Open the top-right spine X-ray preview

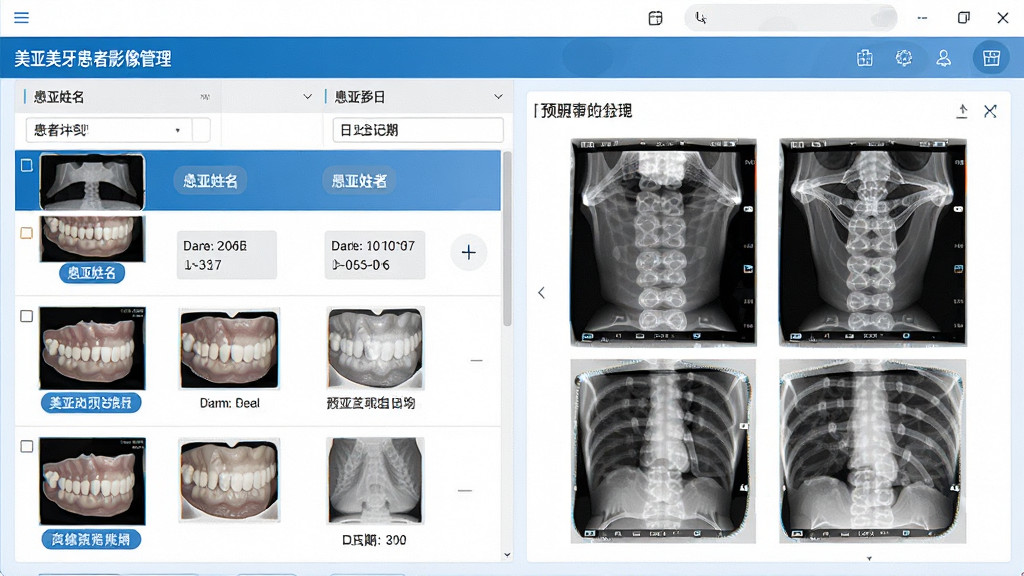tap(872, 242)
